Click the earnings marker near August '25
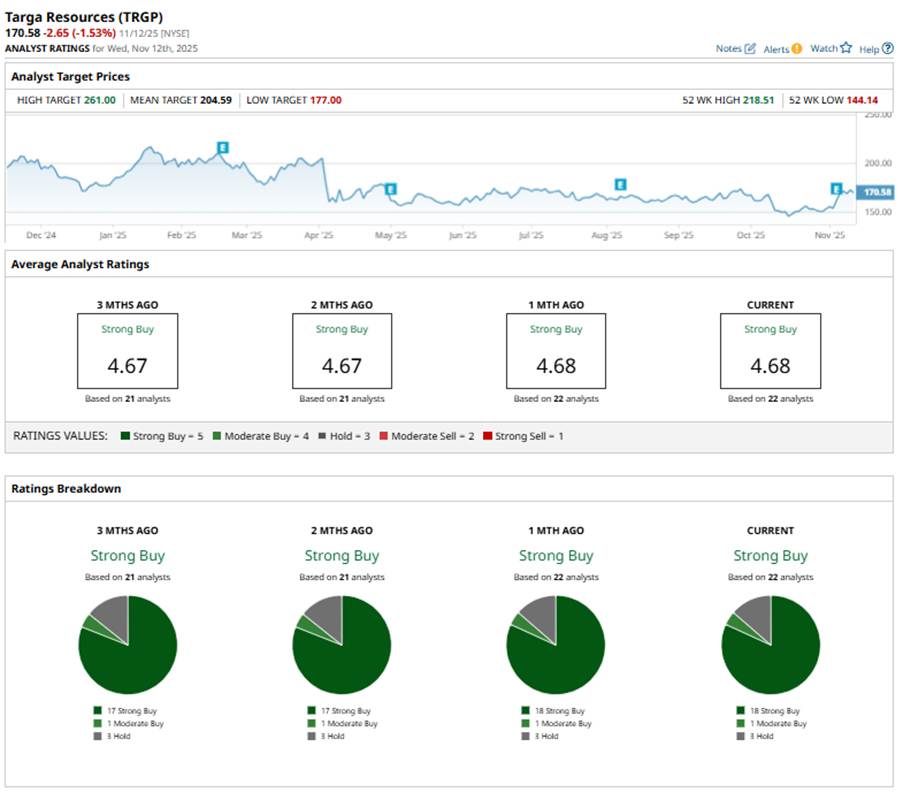The width and height of the screenshot is (903, 800). pos(620,184)
